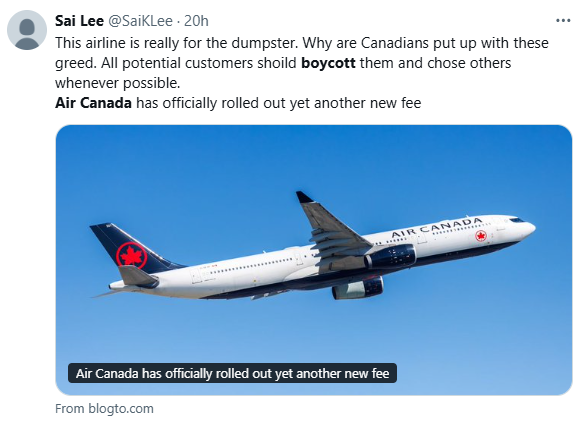Click the plane's raised wing tip in the photo
The height and width of the screenshot is (421, 586).
click(x=303, y=197)
